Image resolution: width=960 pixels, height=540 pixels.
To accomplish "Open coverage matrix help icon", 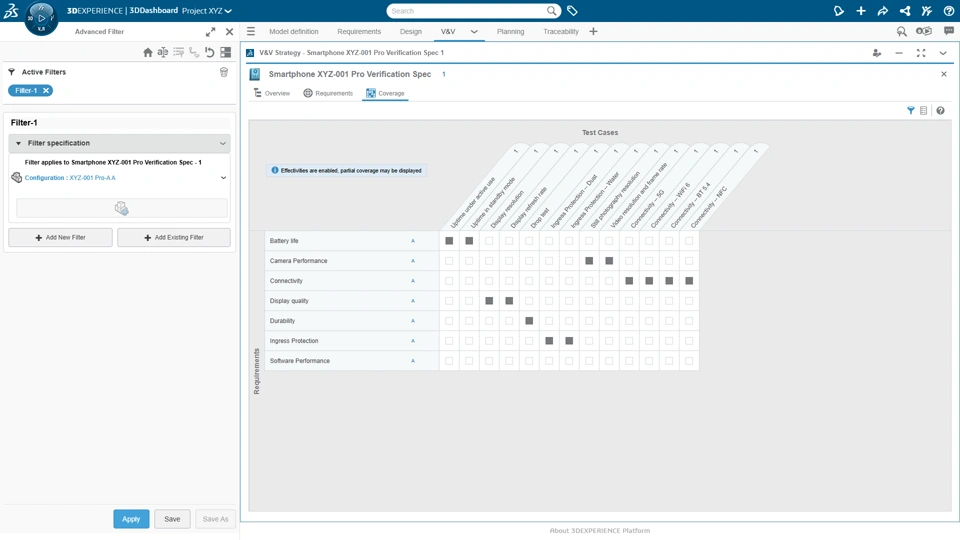I will [940, 111].
